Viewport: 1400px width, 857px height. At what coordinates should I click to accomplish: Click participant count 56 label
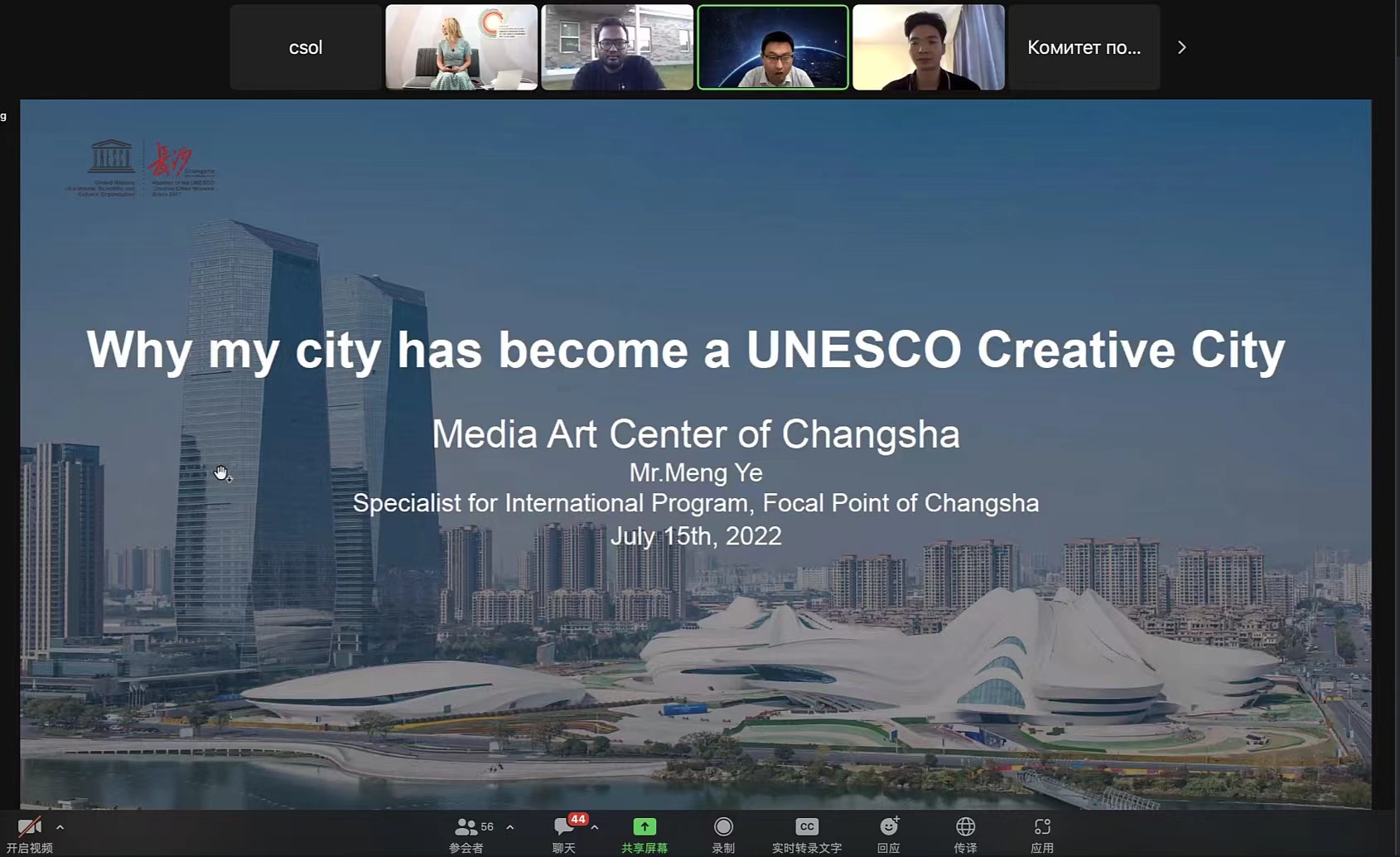coord(487,826)
